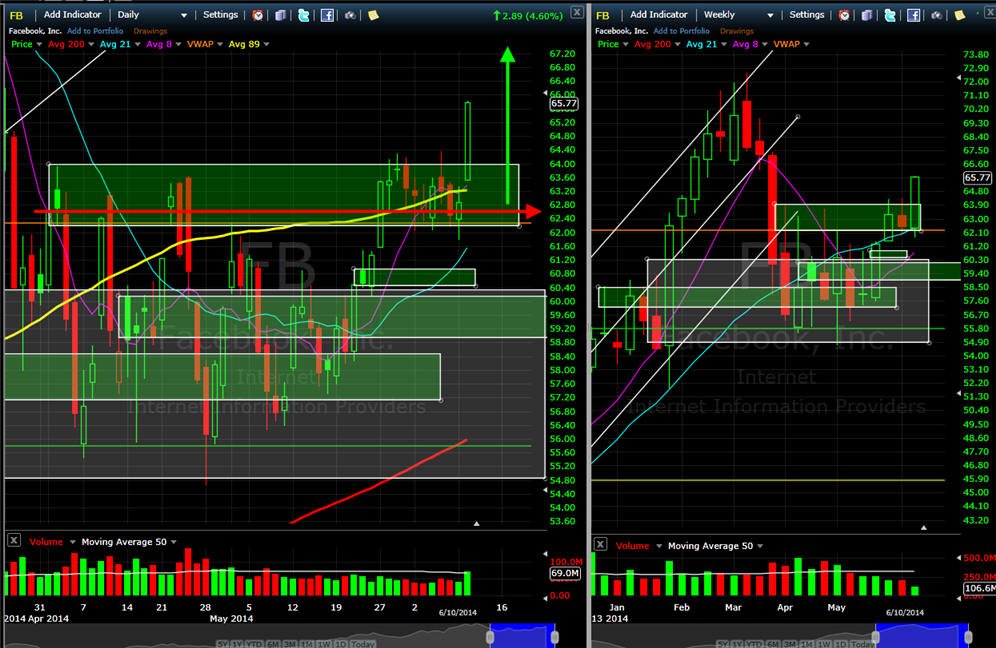The width and height of the screenshot is (996, 648).
Task: Click the 69.0M volume label in Daily chart
Action: tap(565, 573)
